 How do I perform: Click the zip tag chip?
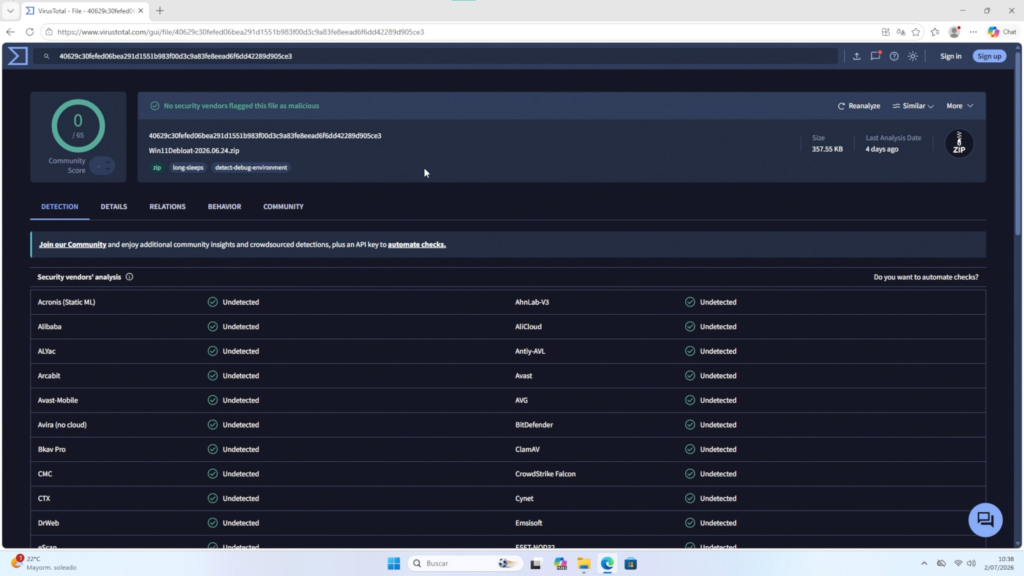157,168
